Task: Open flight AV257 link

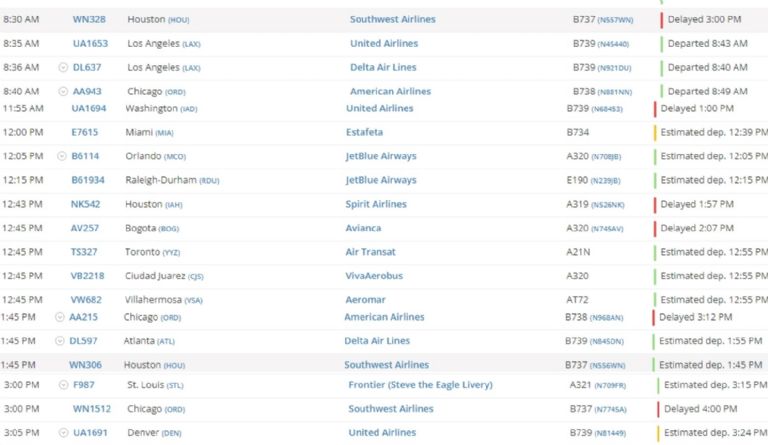Action: pos(85,228)
